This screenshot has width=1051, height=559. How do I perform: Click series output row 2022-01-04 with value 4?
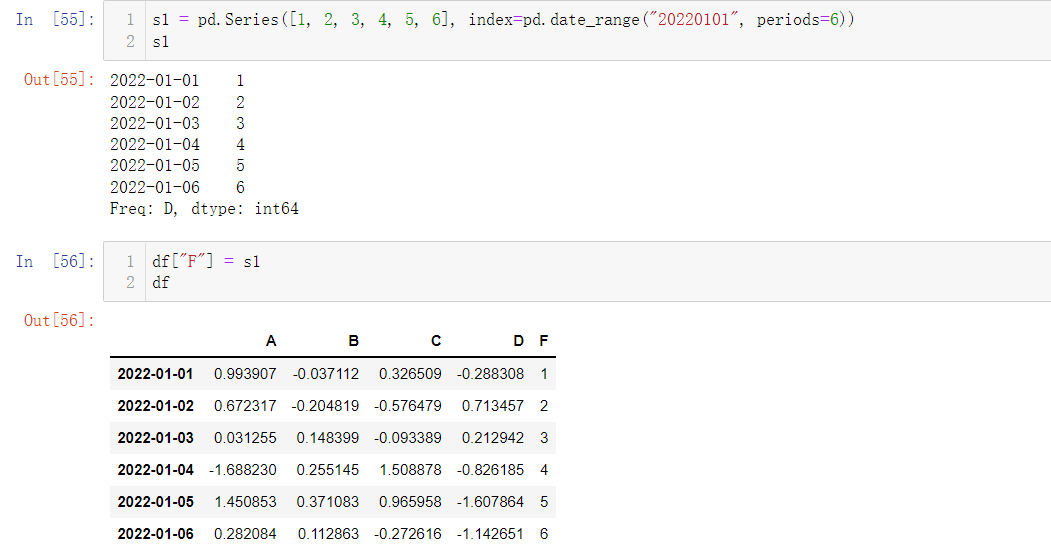click(177, 144)
